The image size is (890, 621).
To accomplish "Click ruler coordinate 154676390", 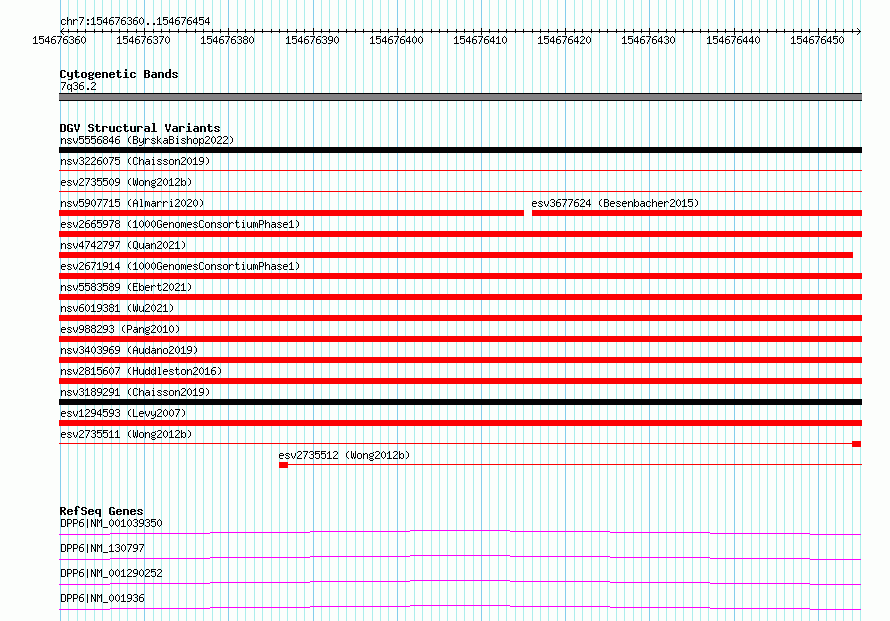I will (x=312, y=40).
